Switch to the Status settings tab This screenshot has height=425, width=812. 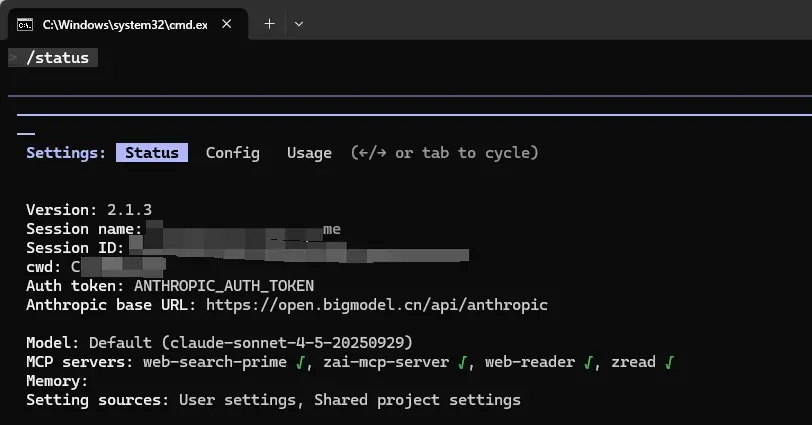tap(152, 153)
